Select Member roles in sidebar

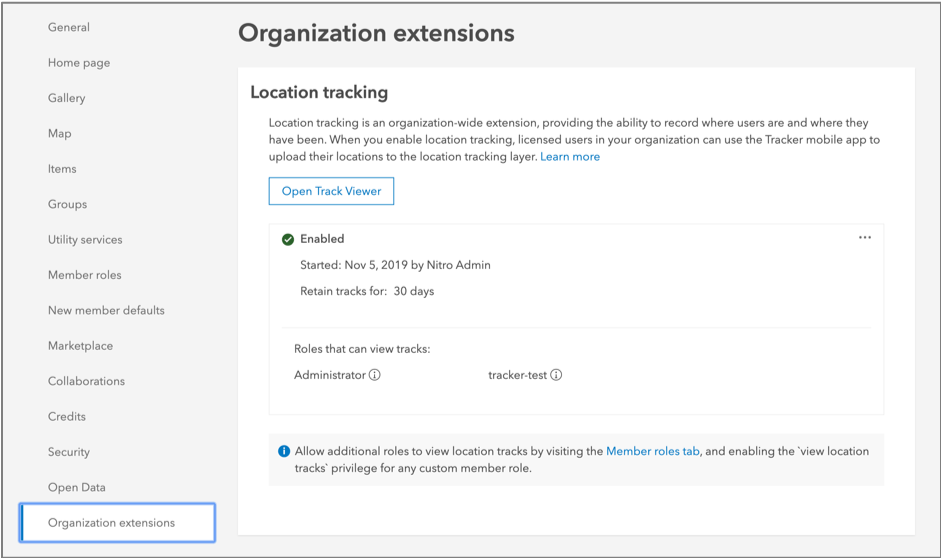pyautogui.click(x=85, y=275)
